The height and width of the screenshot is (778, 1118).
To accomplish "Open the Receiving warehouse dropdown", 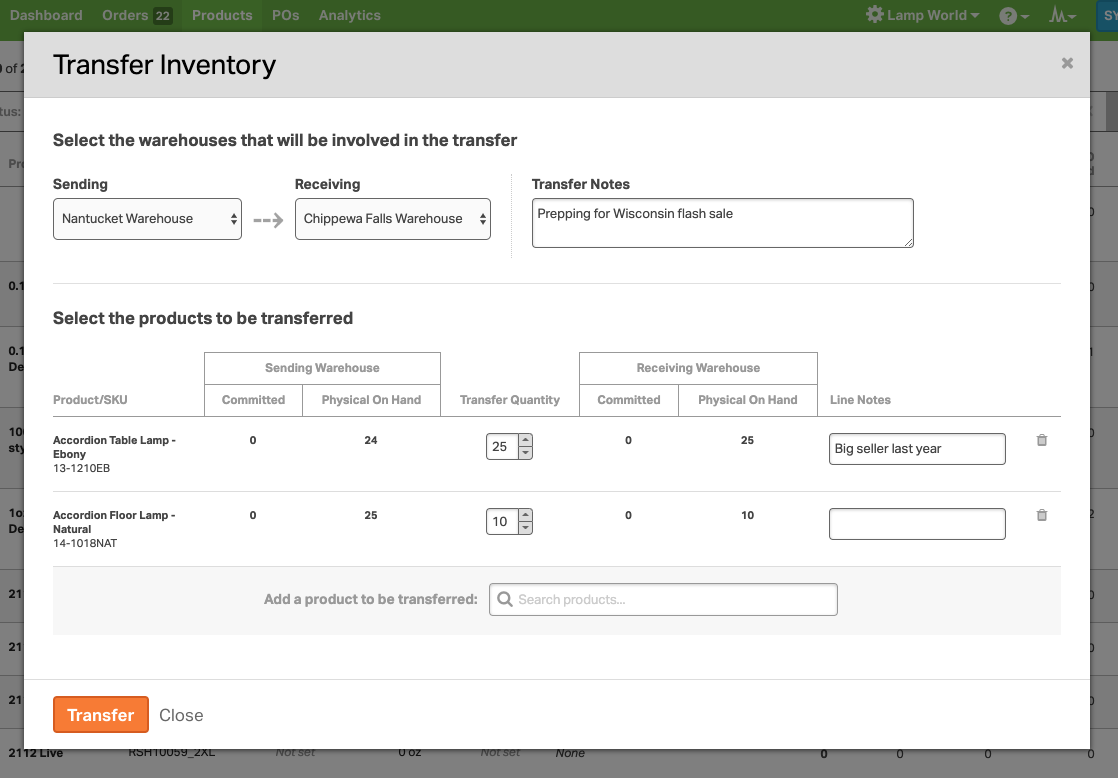I will point(392,218).
